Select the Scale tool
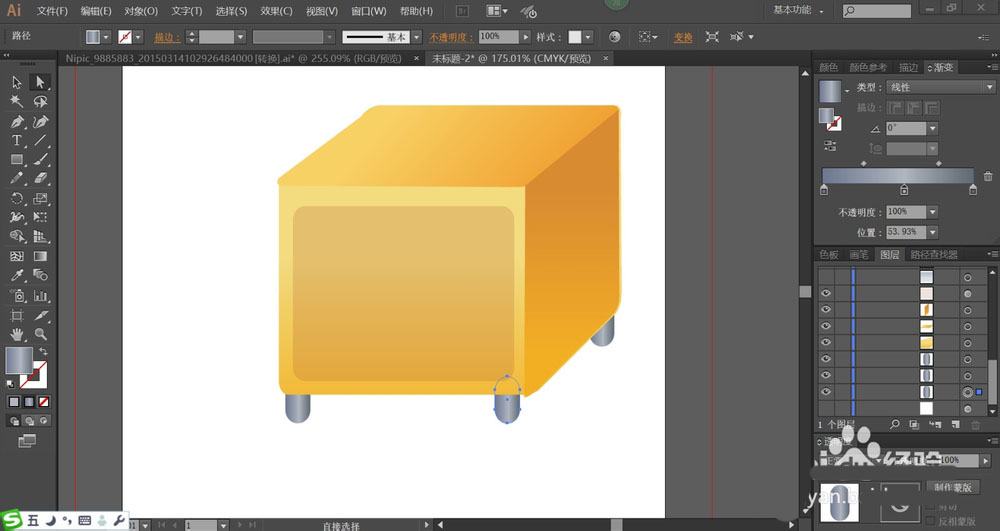Viewport: 1000px width, 531px height. click(x=40, y=198)
